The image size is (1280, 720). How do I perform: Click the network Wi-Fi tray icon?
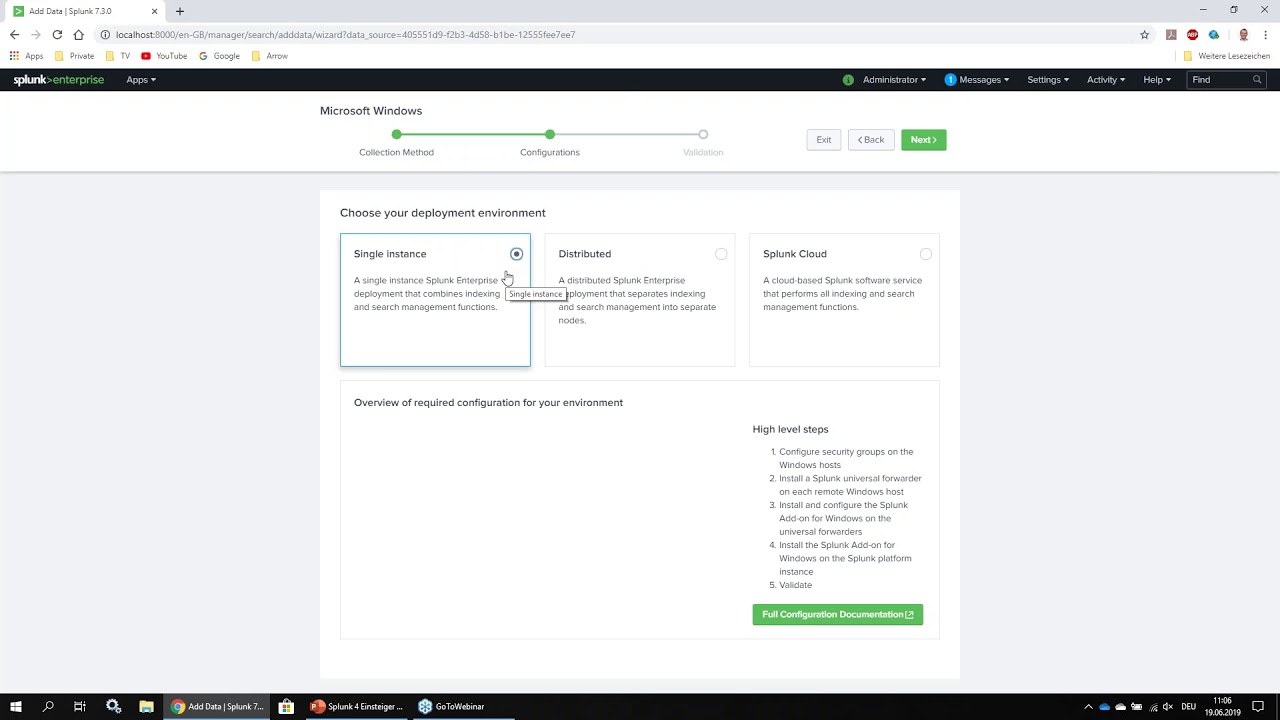[1152, 707]
